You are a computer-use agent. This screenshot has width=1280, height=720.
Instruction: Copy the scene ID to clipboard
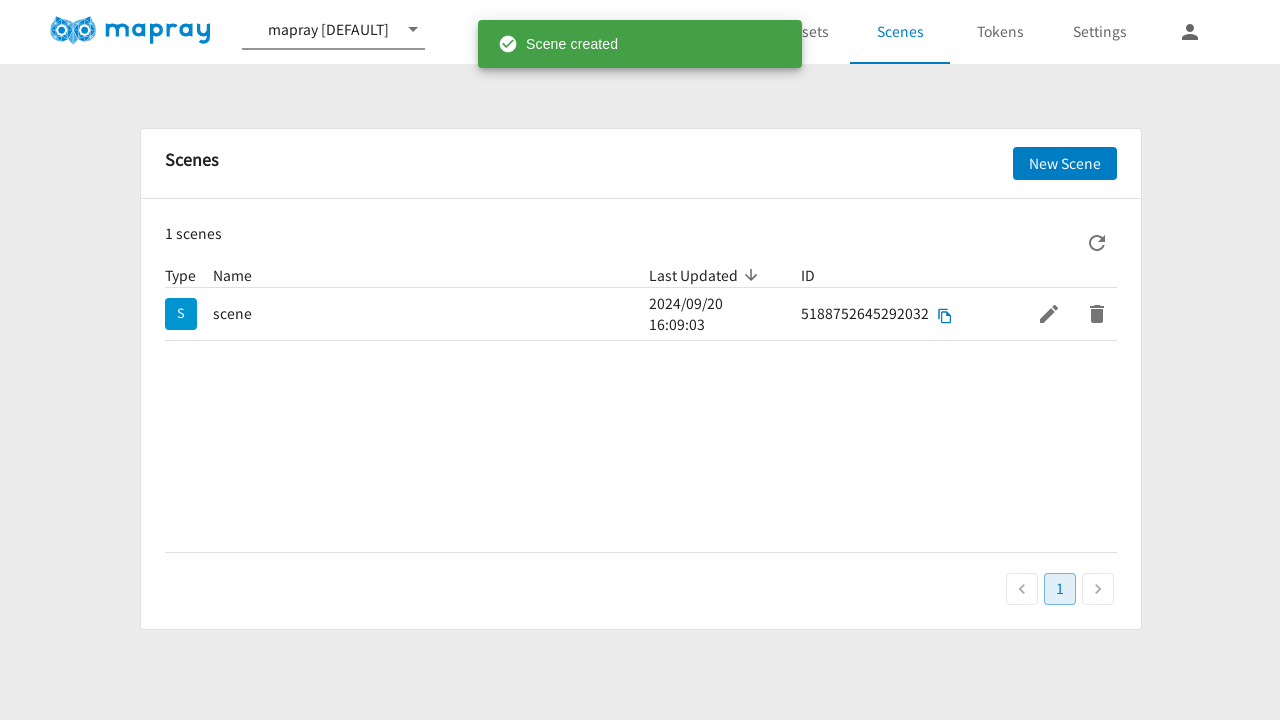pos(944,316)
